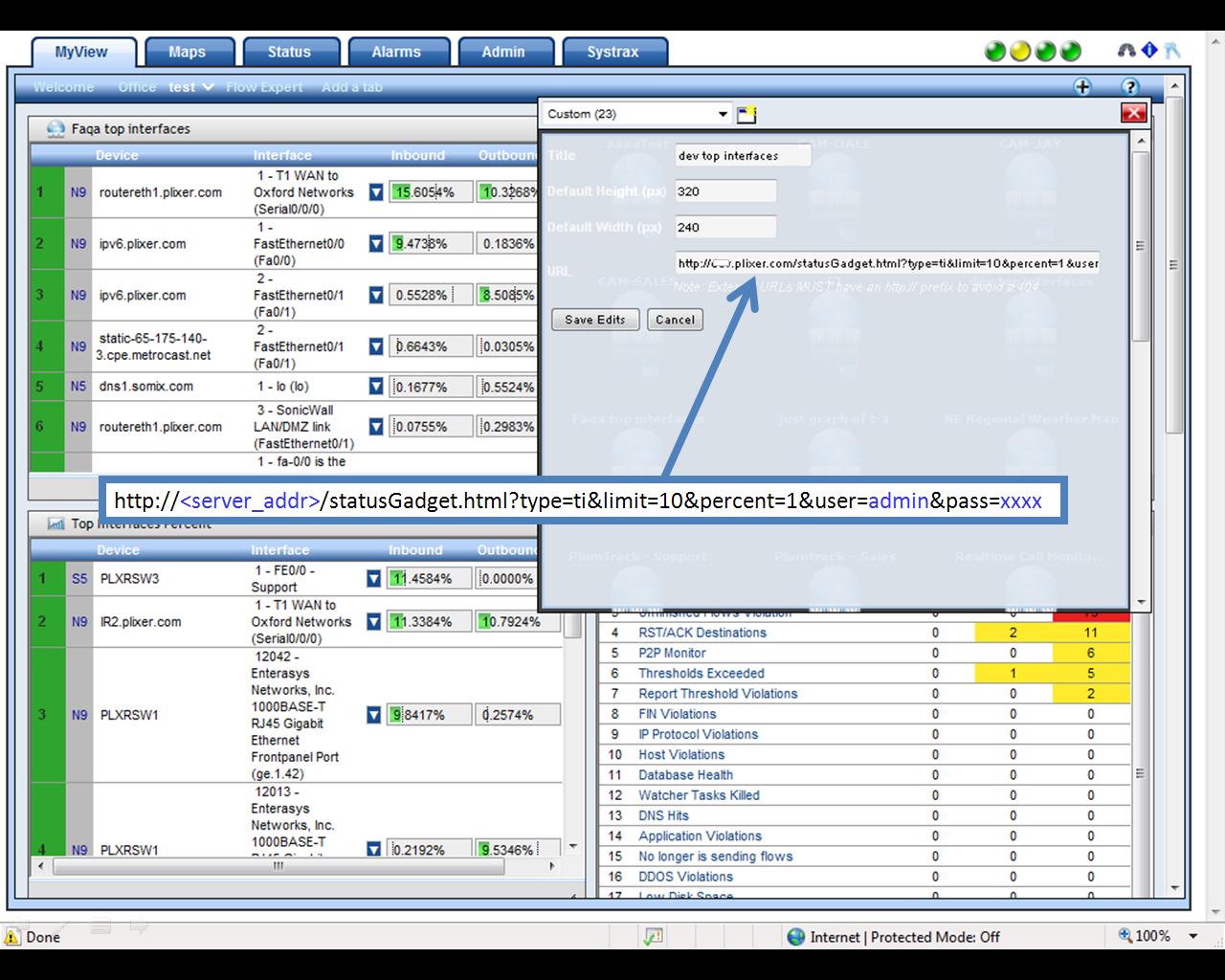This screenshot has width=1225, height=980.
Task: Click the blue diamond info icon
Action: point(1149,51)
